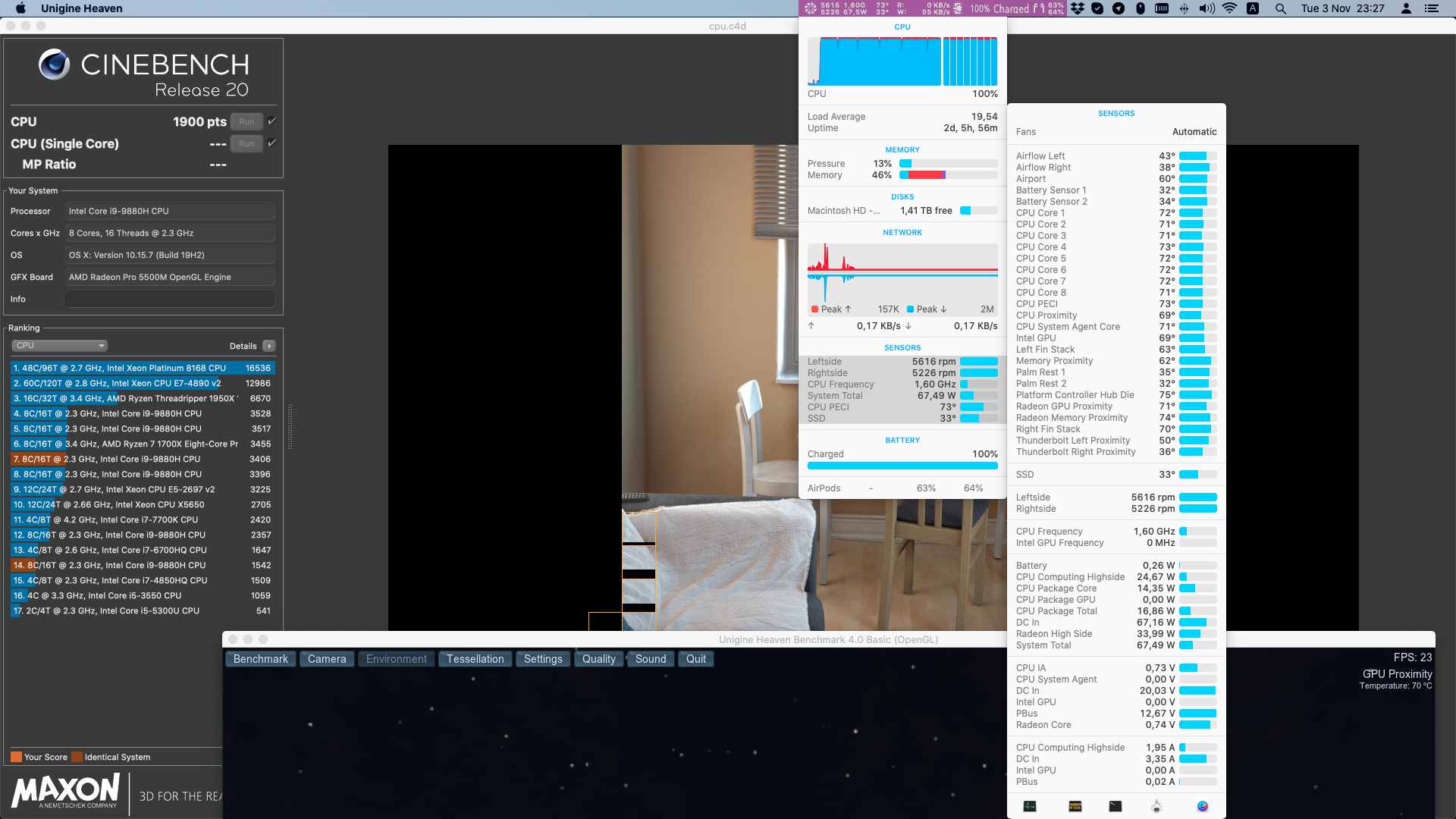Viewport: 1456px width, 819px height.
Task: Open Notification Center list icon
Action: click(1431, 8)
